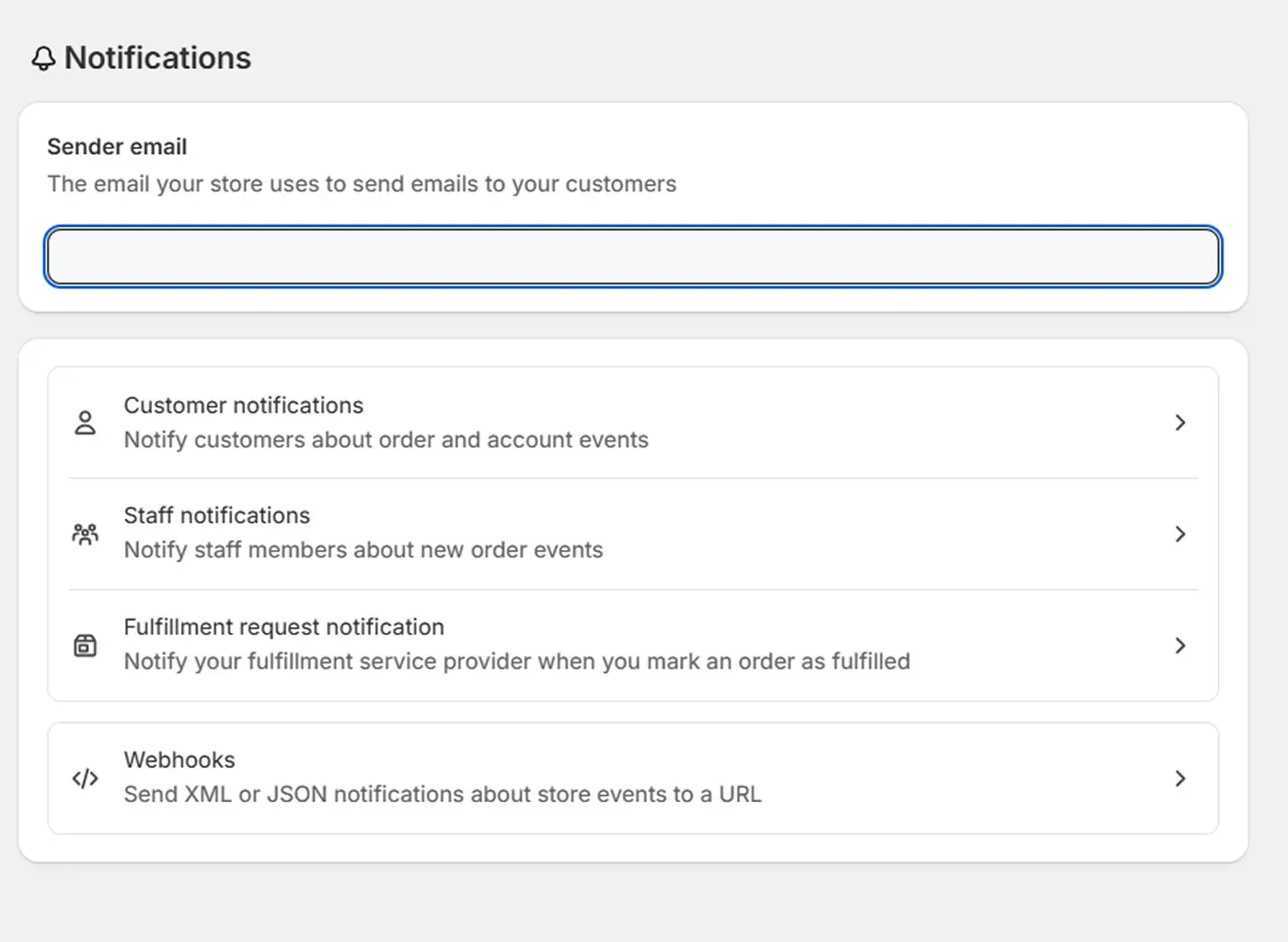Image resolution: width=1288 pixels, height=942 pixels.
Task: Open Fulfillment request notification settings
Action: [x=632, y=645]
